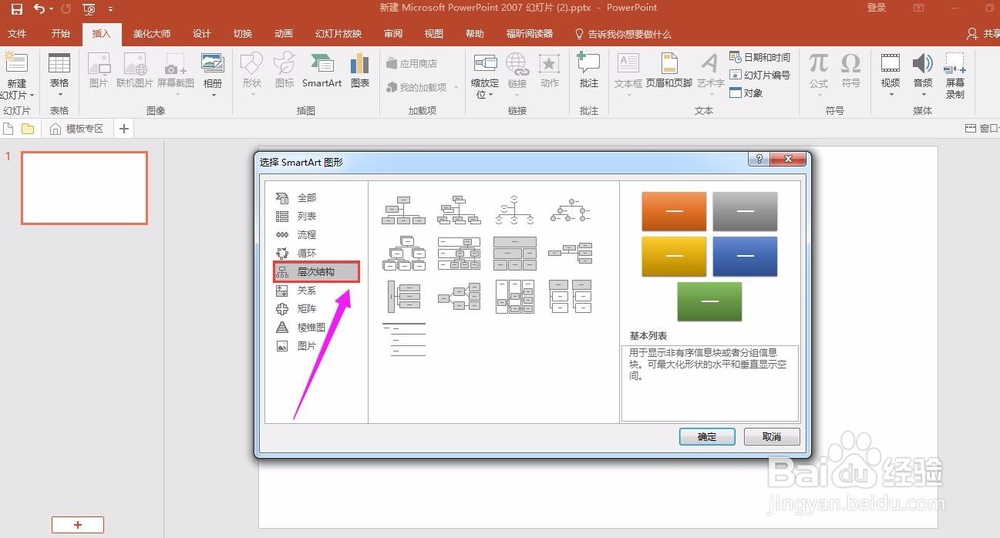
Task: Open the New Slide (新建幻灯片) button
Action: click(x=17, y=76)
